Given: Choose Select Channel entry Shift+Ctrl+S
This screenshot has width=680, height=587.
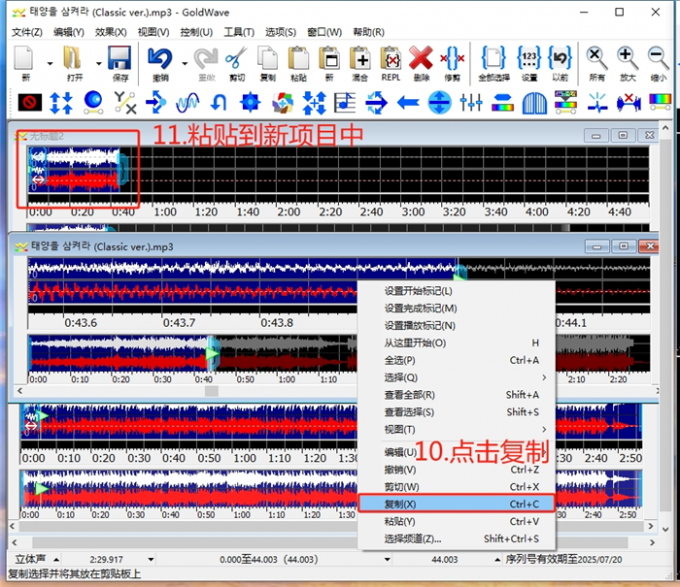Looking at the screenshot, I should pyautogui.click(x=456, y=538).
